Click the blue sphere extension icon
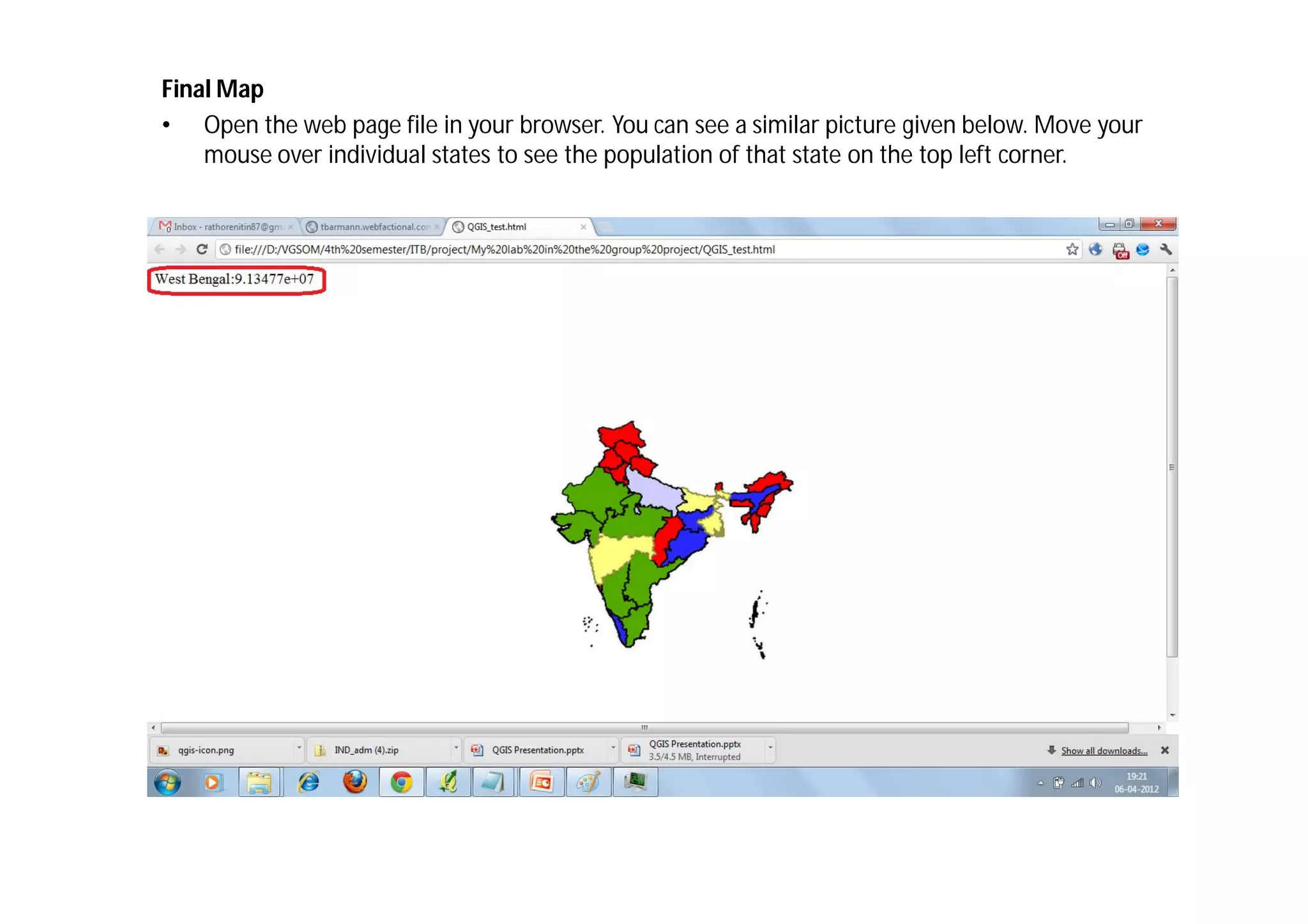Image resolution: width=1308 pixels, height=924 pixels. tap(1143, 250)
